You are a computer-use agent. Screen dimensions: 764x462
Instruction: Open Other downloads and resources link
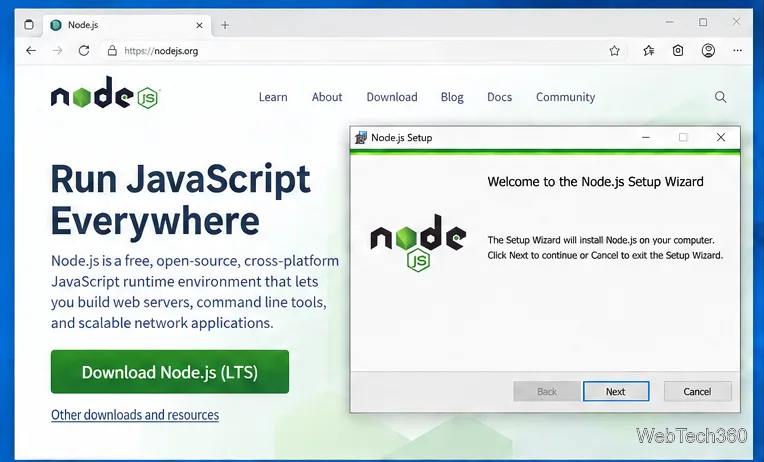point(135,415)
